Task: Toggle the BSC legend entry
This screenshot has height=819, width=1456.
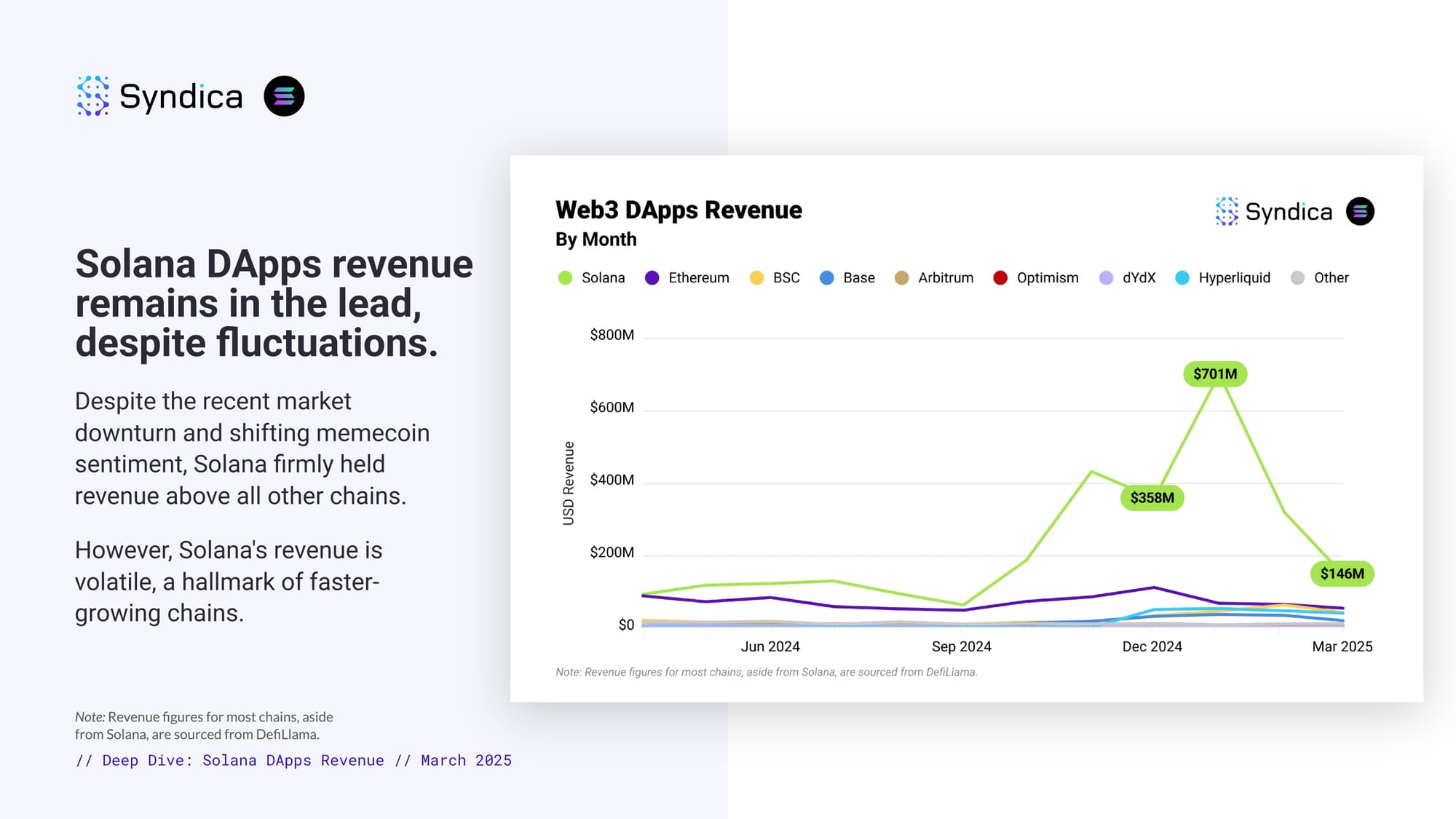Action: tap(775, 277)
